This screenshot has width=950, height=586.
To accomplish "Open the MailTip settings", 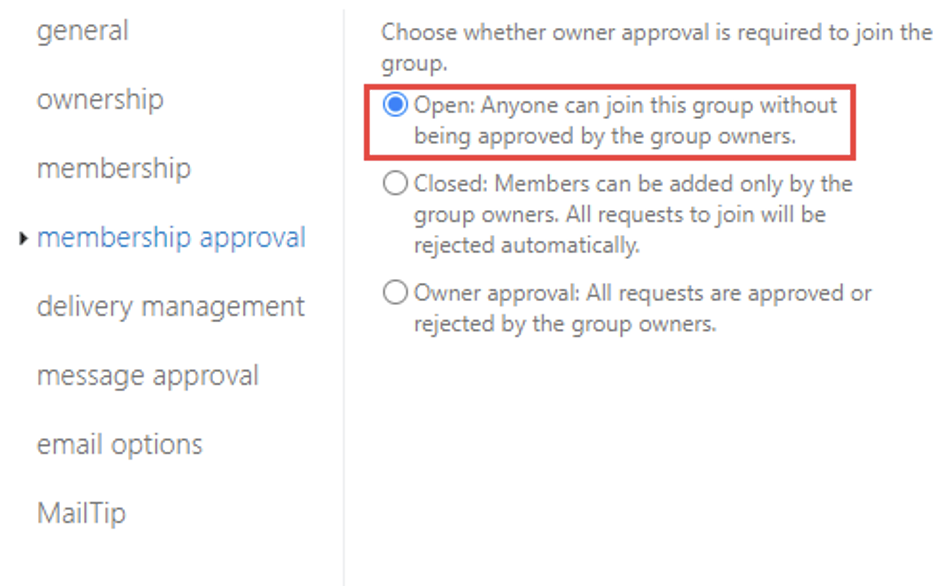I will point(81,513).
